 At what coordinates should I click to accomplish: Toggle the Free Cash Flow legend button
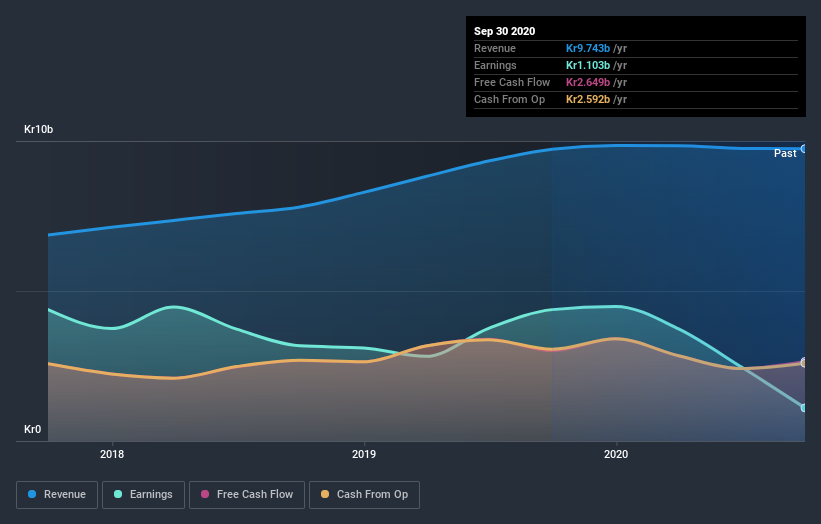(247, 495)
